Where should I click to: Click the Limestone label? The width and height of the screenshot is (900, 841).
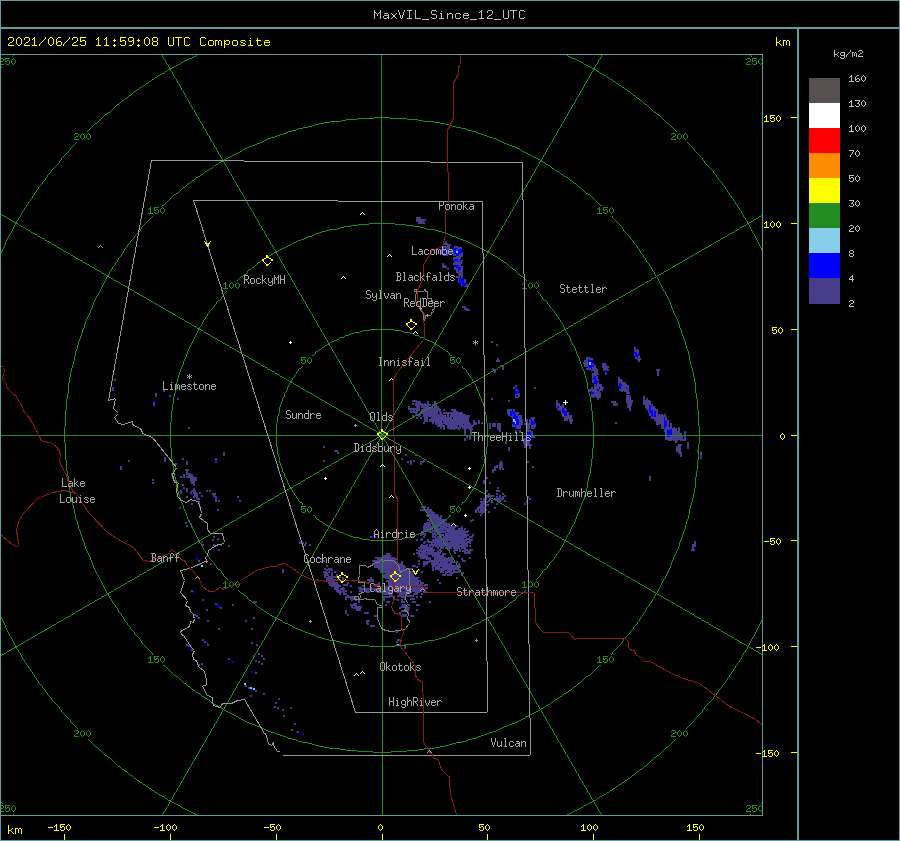pos(189,386)
